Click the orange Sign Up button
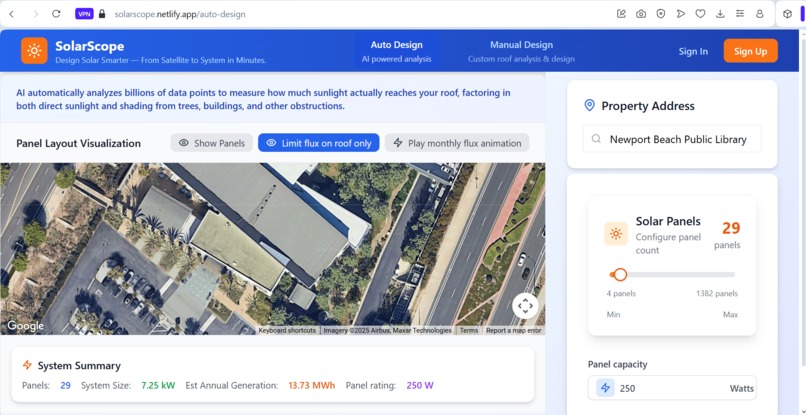This screenshot has height=415, width=806. click(x=750, y=51)
